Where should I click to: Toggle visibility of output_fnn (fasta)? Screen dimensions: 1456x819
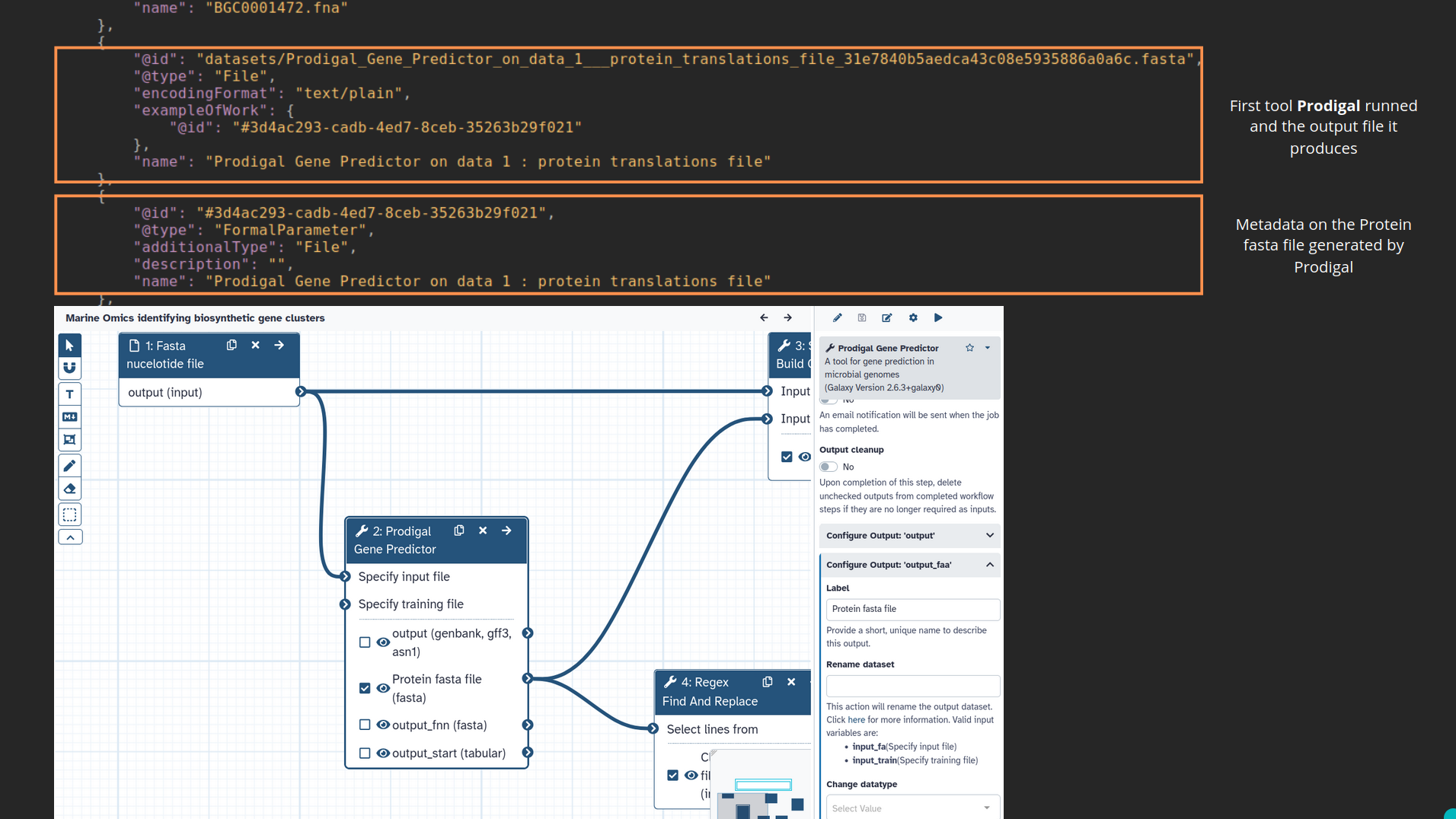(x=383, y=725)
